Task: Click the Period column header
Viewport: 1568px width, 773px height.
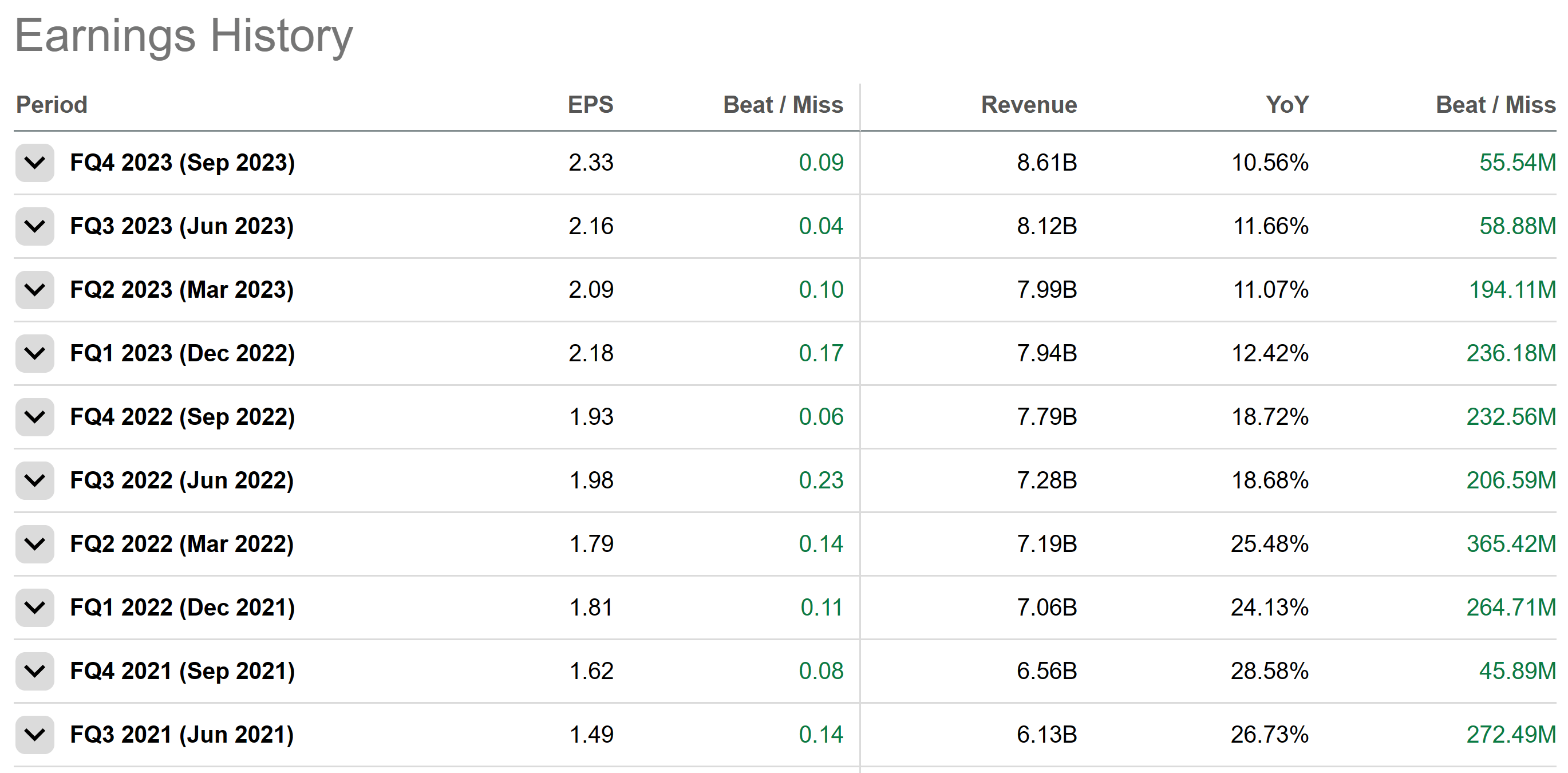Action: coord(52,105)
